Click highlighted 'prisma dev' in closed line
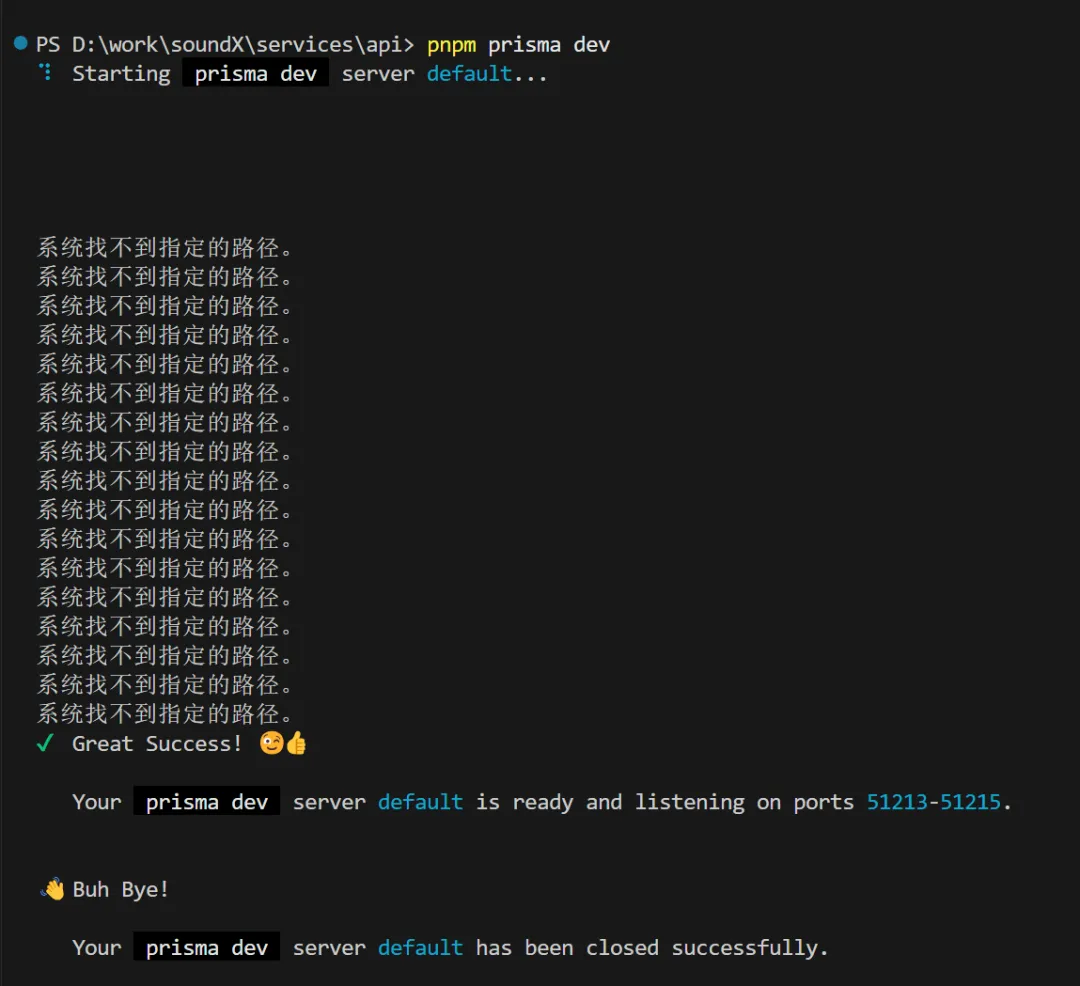This screenshot has width=1080, height=986. (x=207, y=948)
